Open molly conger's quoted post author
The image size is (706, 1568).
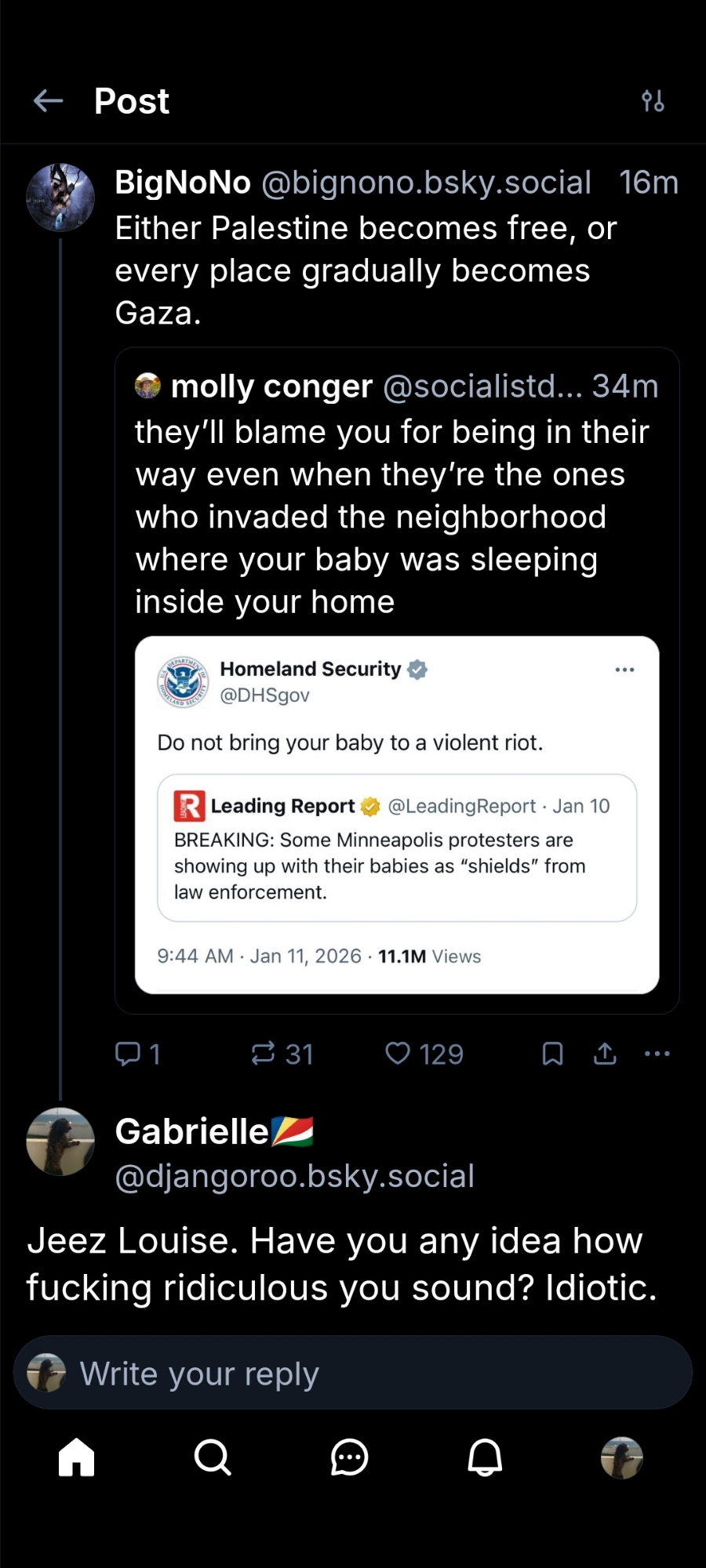[271, 387]
